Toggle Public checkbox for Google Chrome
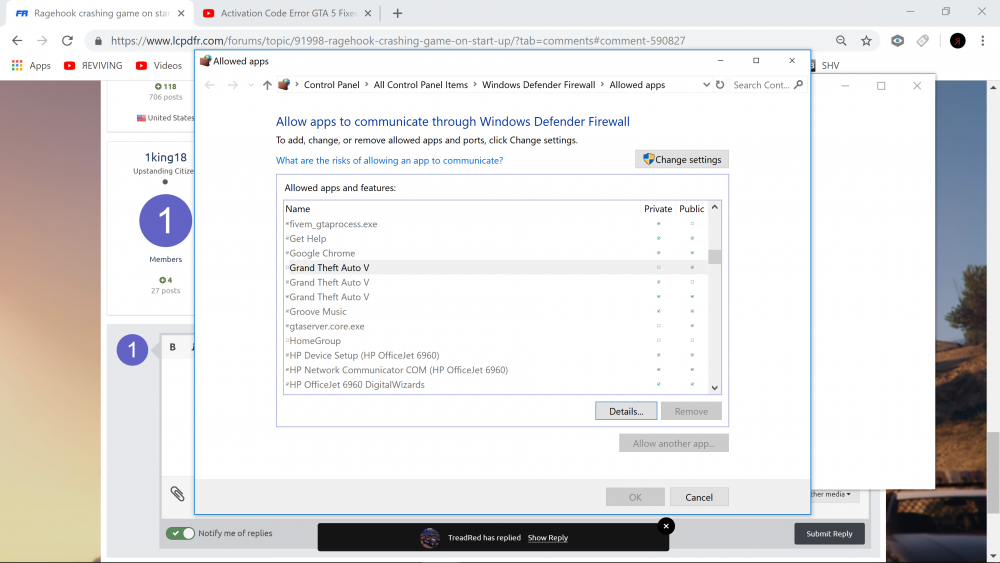 click(692, 253)
